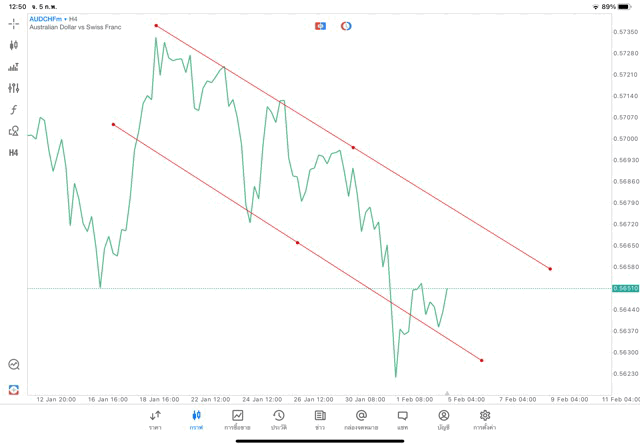The image size is (640, 447).
Task: Open the ข่าว news tab
Action: coord(320,420)
